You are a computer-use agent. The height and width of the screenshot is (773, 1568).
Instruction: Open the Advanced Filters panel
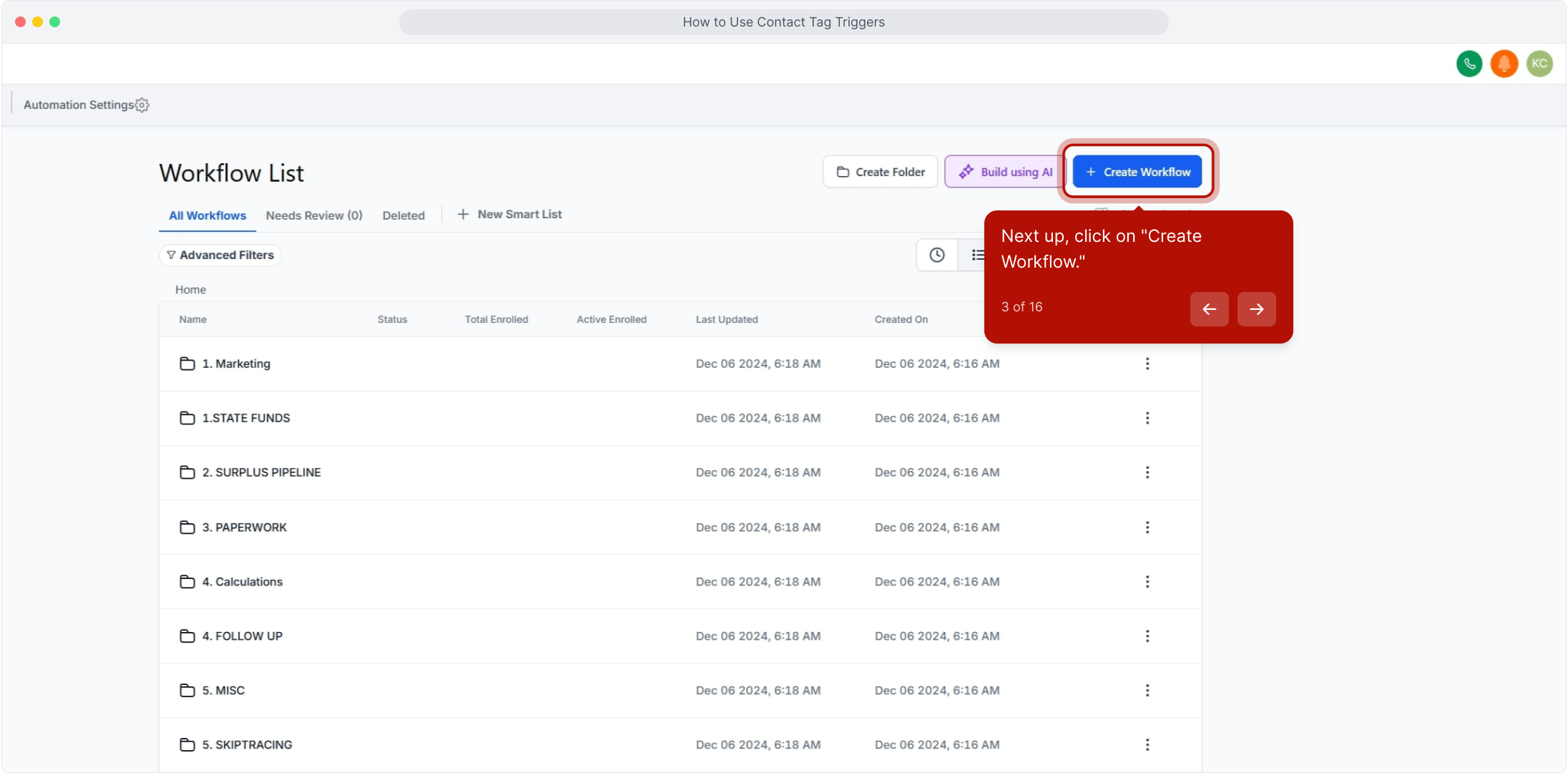pyautogui.click(x=220, y=255)
